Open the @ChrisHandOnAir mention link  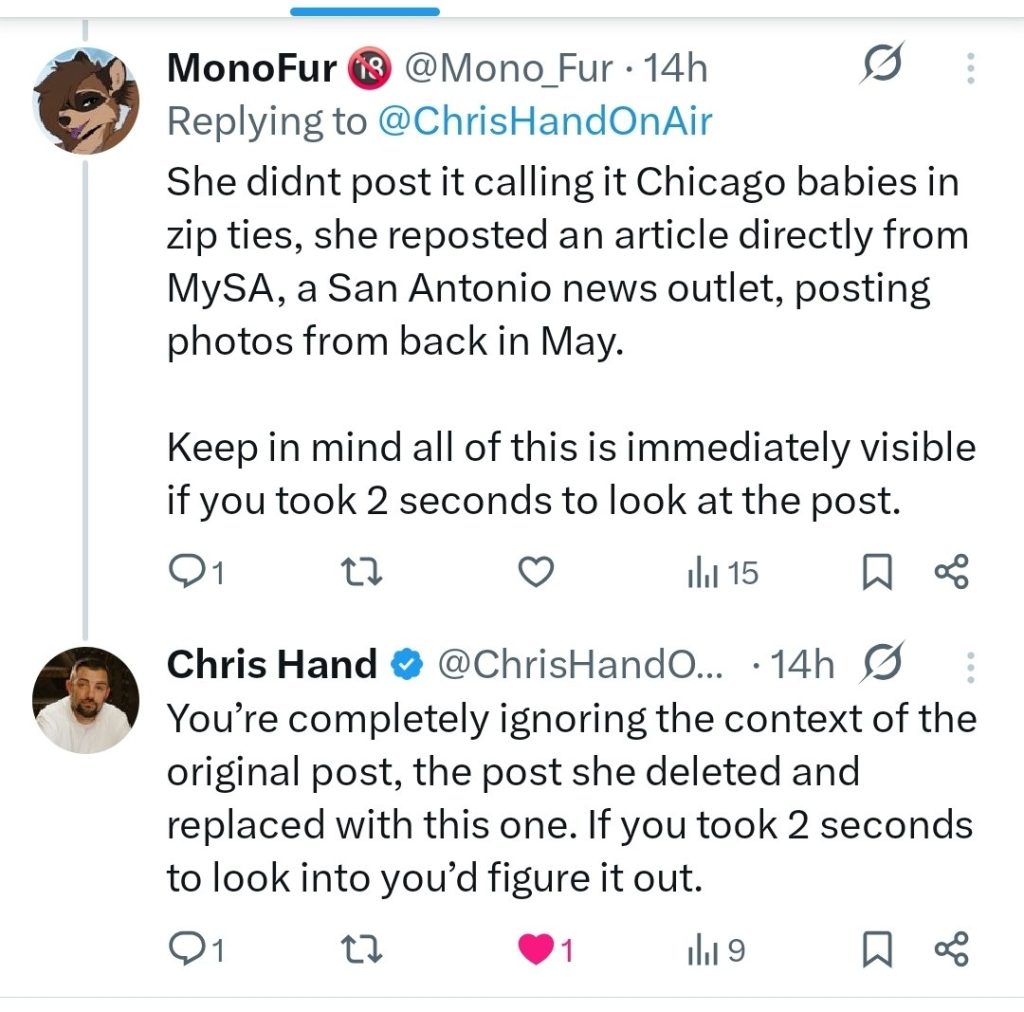[545, 121]
